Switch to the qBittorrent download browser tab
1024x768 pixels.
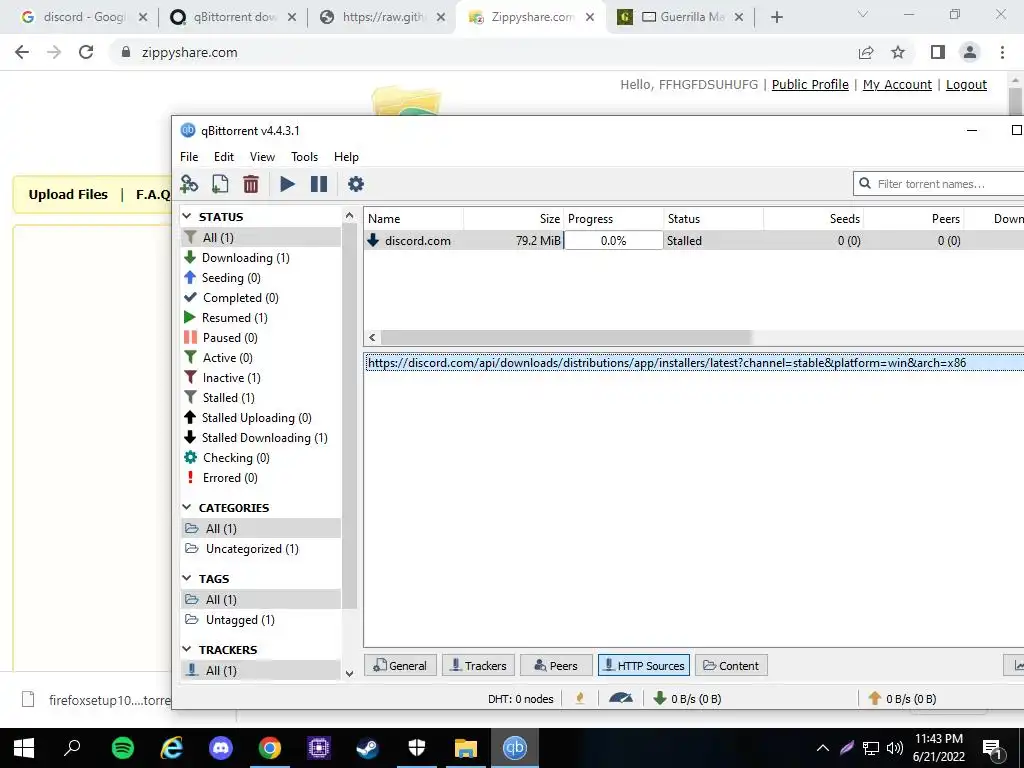[233, 17]
